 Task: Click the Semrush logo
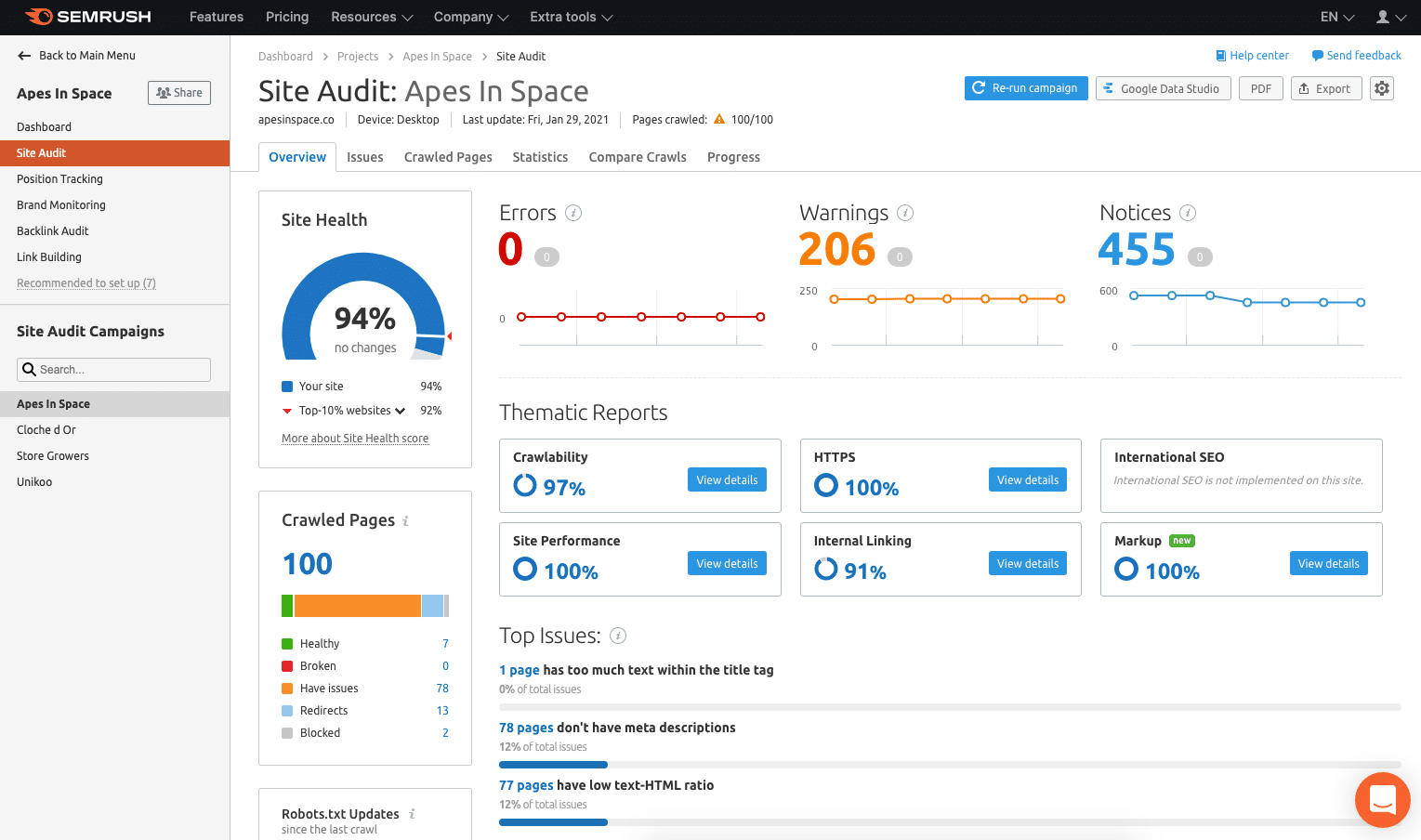tap(88, 17)
